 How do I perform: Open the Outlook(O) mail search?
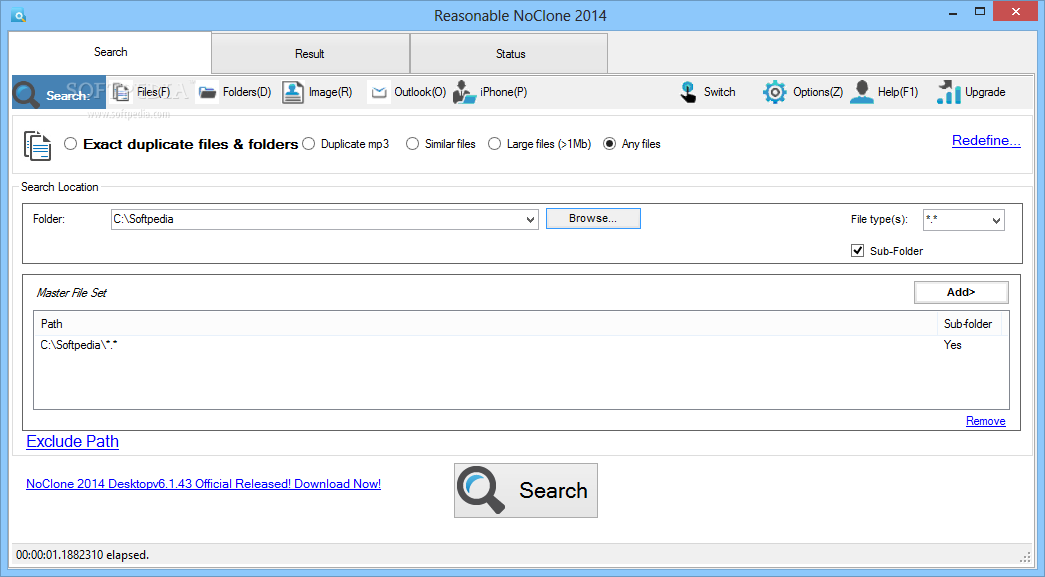[407, 92]
